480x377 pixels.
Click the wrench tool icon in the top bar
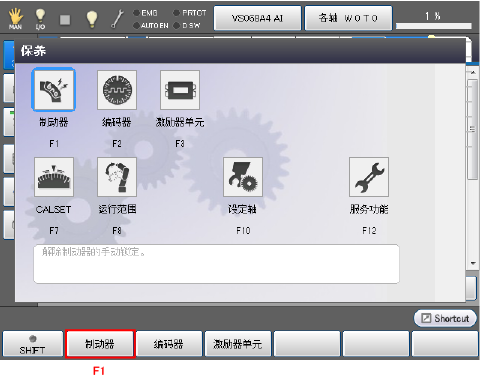point(117,19)
